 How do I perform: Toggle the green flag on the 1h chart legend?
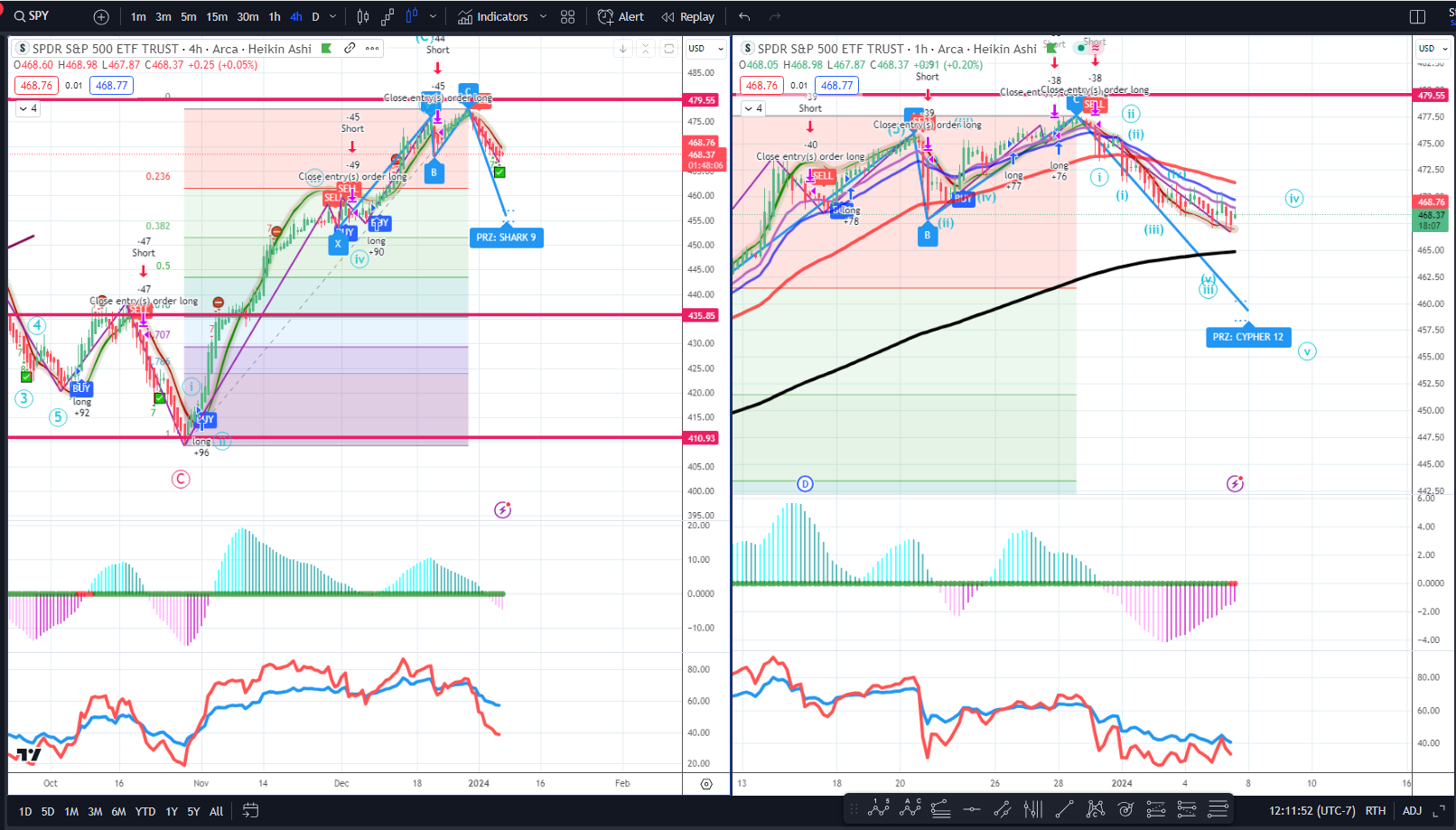[1051, 48]
